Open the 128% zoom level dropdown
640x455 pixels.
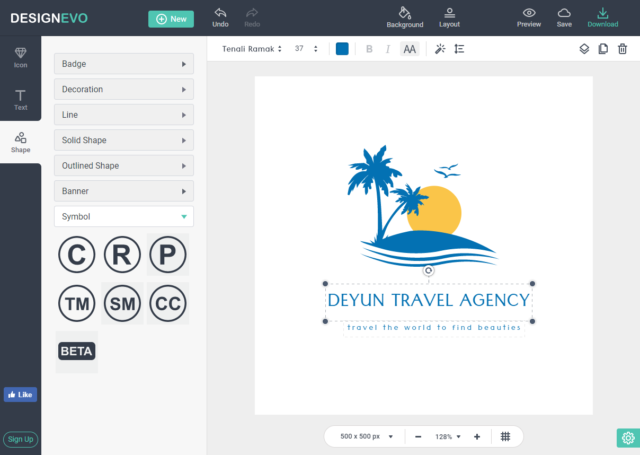pos(448,437)
